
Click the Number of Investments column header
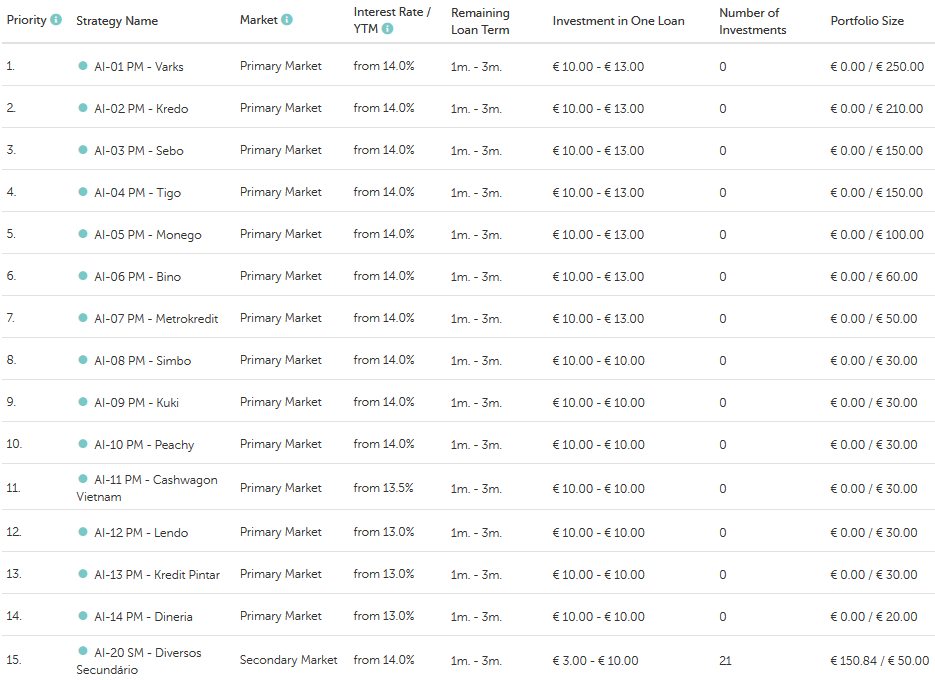752,21
